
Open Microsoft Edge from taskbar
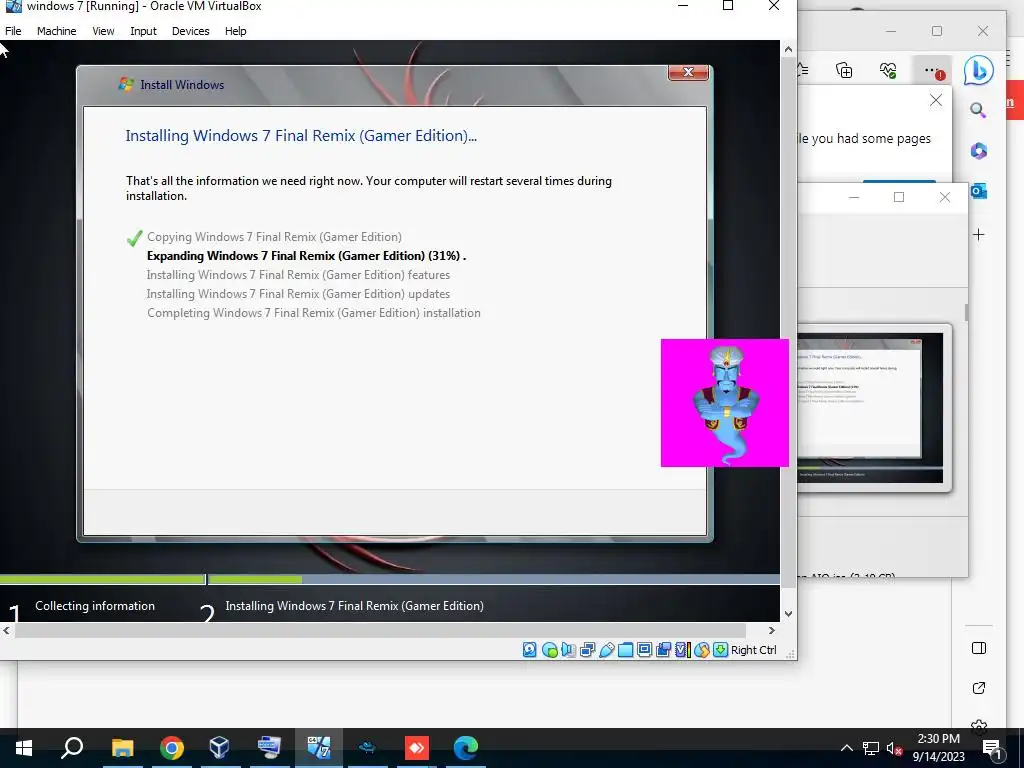[x=466, y=748]
